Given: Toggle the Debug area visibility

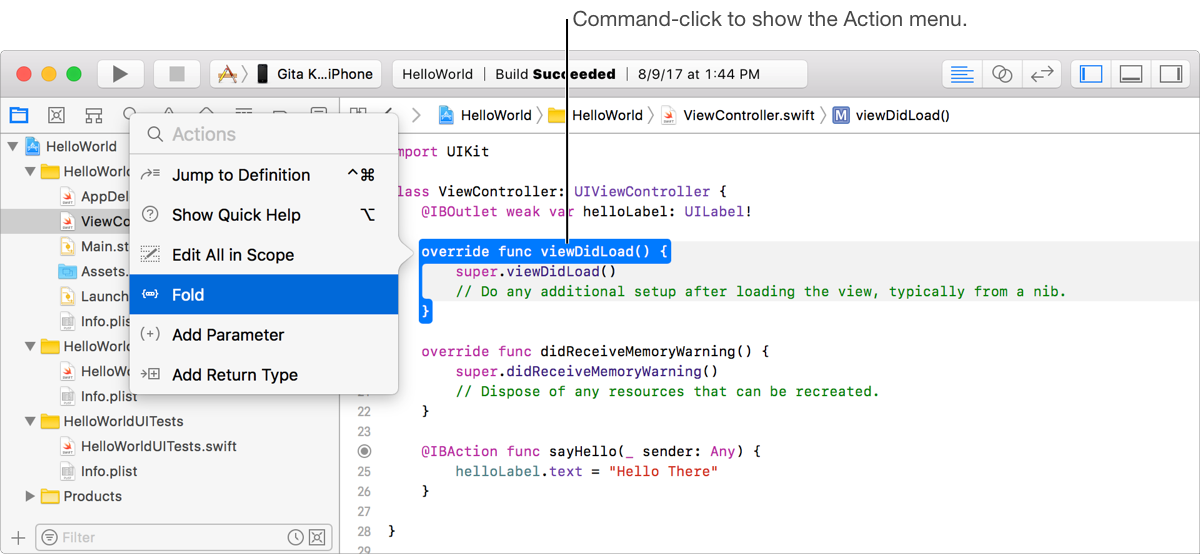Looking at the screenshot, I should [1130, 74].
